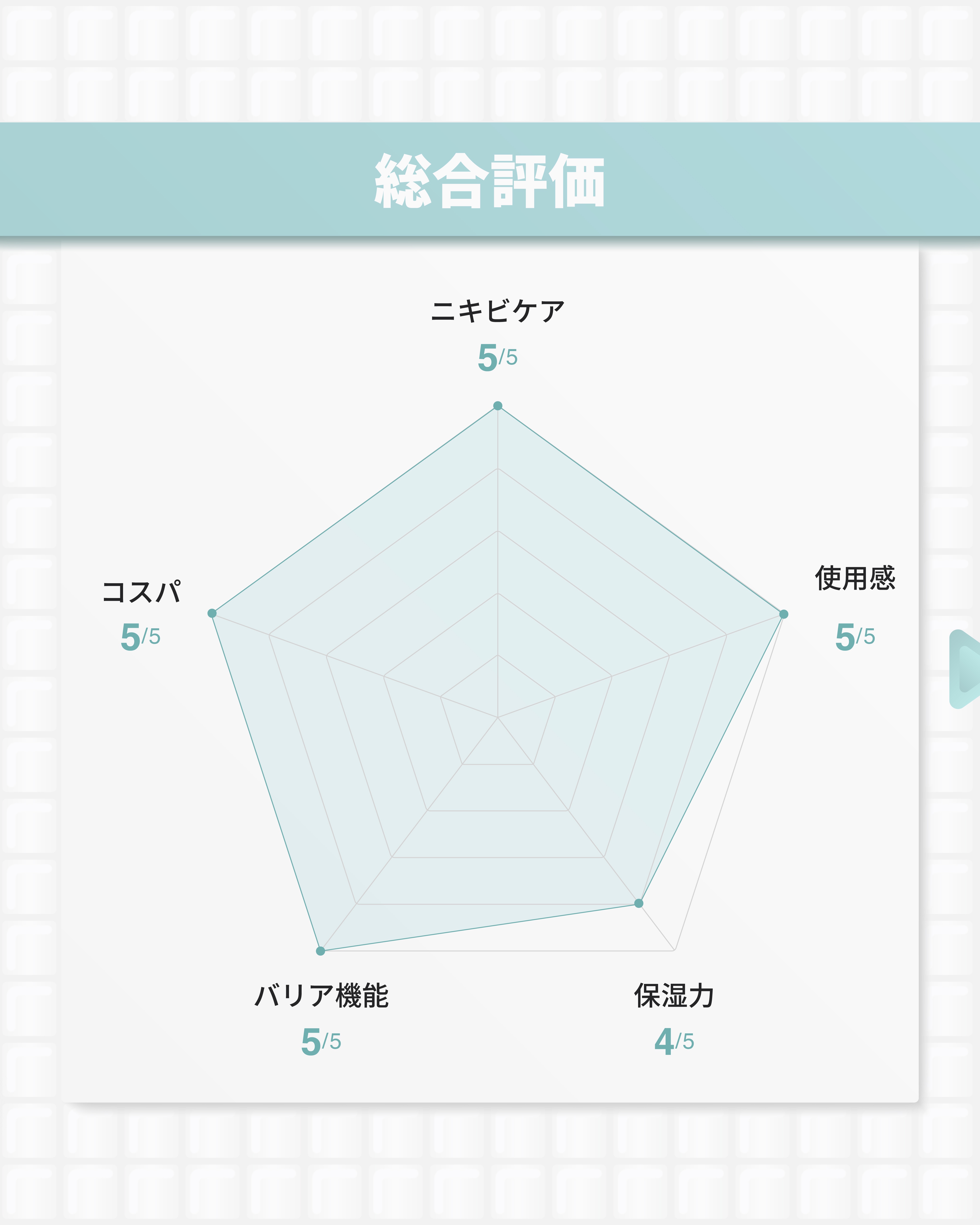Select the ニキビケア axis label
Image resolution: width=980 pixels, height=1225 pixels.
(x=498, y=311)
